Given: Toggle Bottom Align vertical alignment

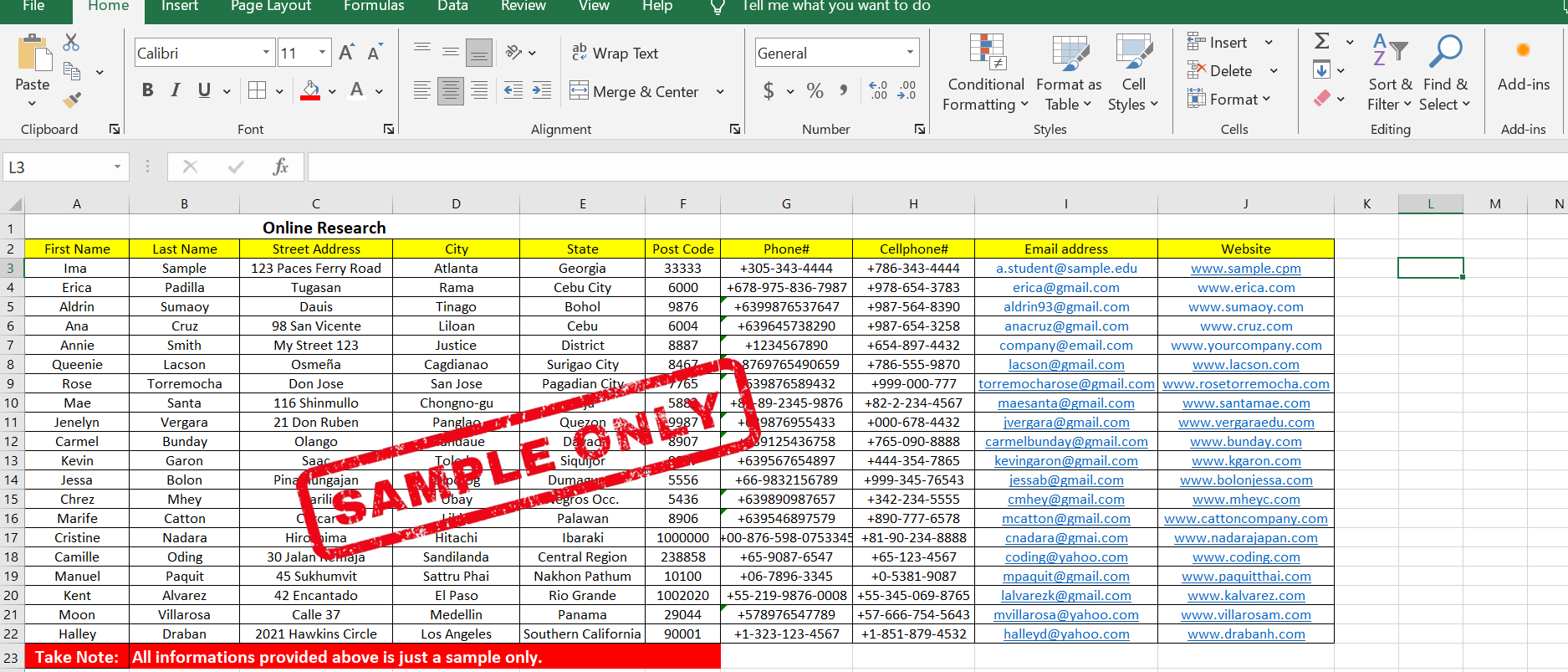Looking at the screenshot, I should click(x=479, y=53).
